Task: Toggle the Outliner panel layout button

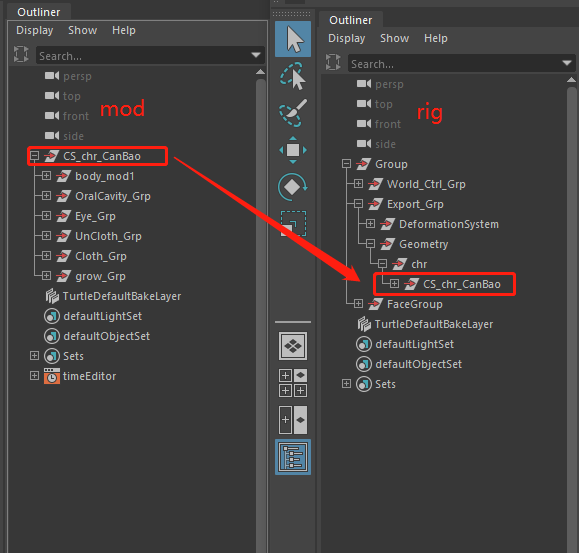Action: pyautogui.click(x=293, y=457)
